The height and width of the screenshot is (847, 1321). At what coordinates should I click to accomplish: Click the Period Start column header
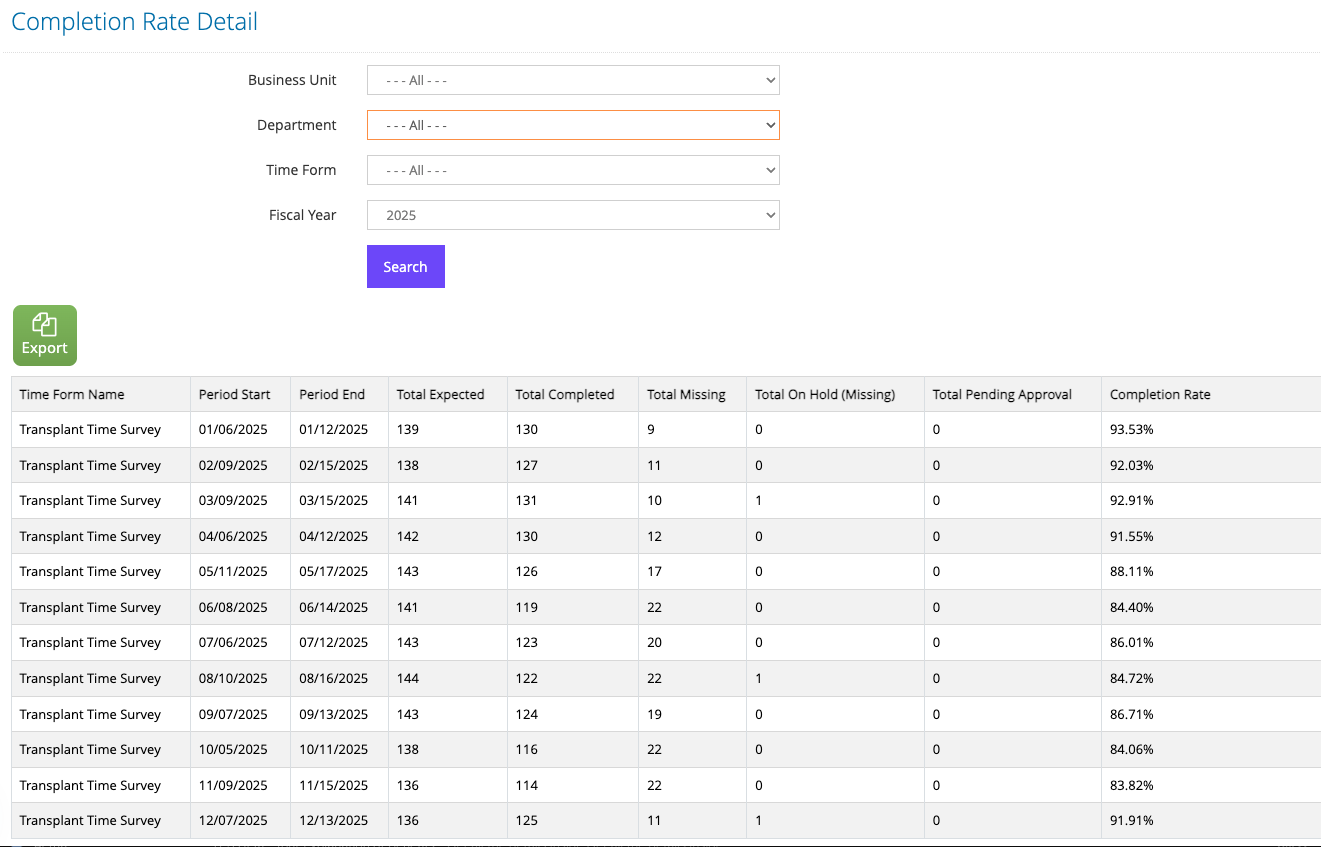click(x=240, y=394)
